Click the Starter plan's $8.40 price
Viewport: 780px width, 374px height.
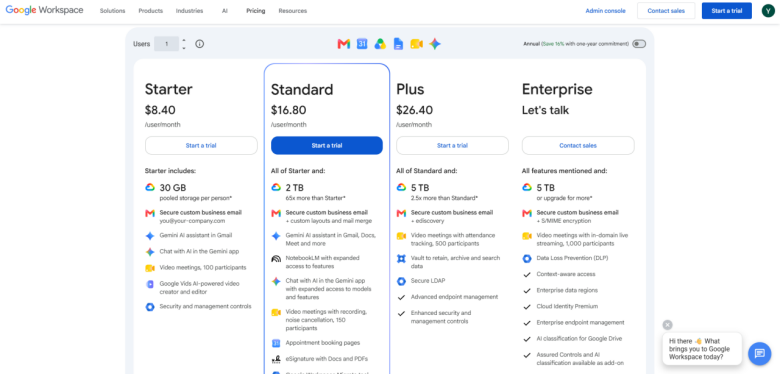click(160, 110)
